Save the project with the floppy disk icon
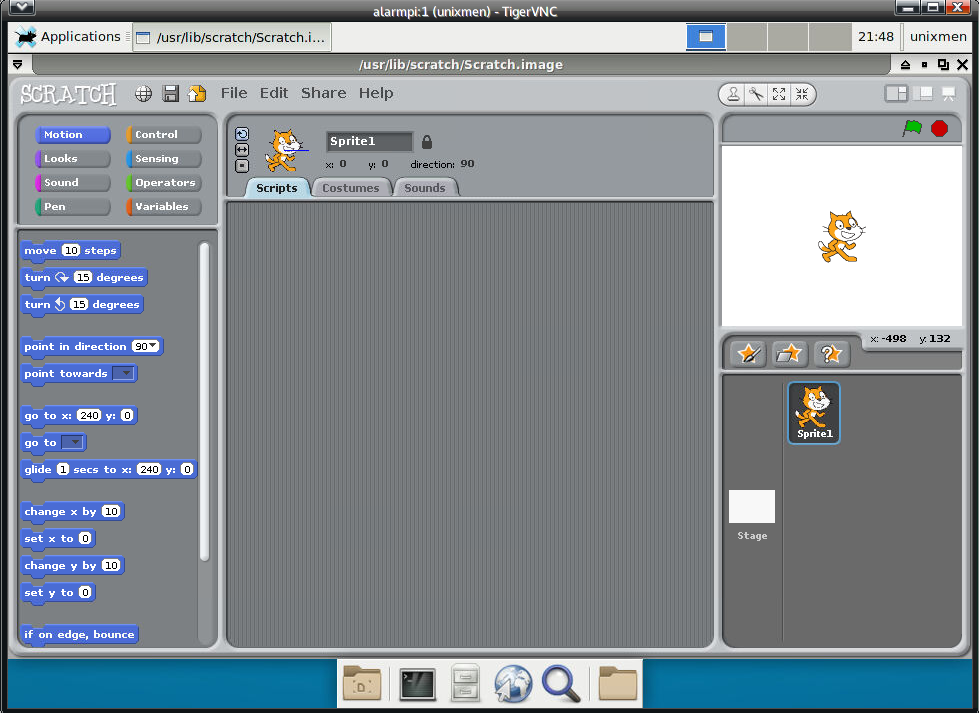Screen dimensions: 979x713 pos(170,94)
